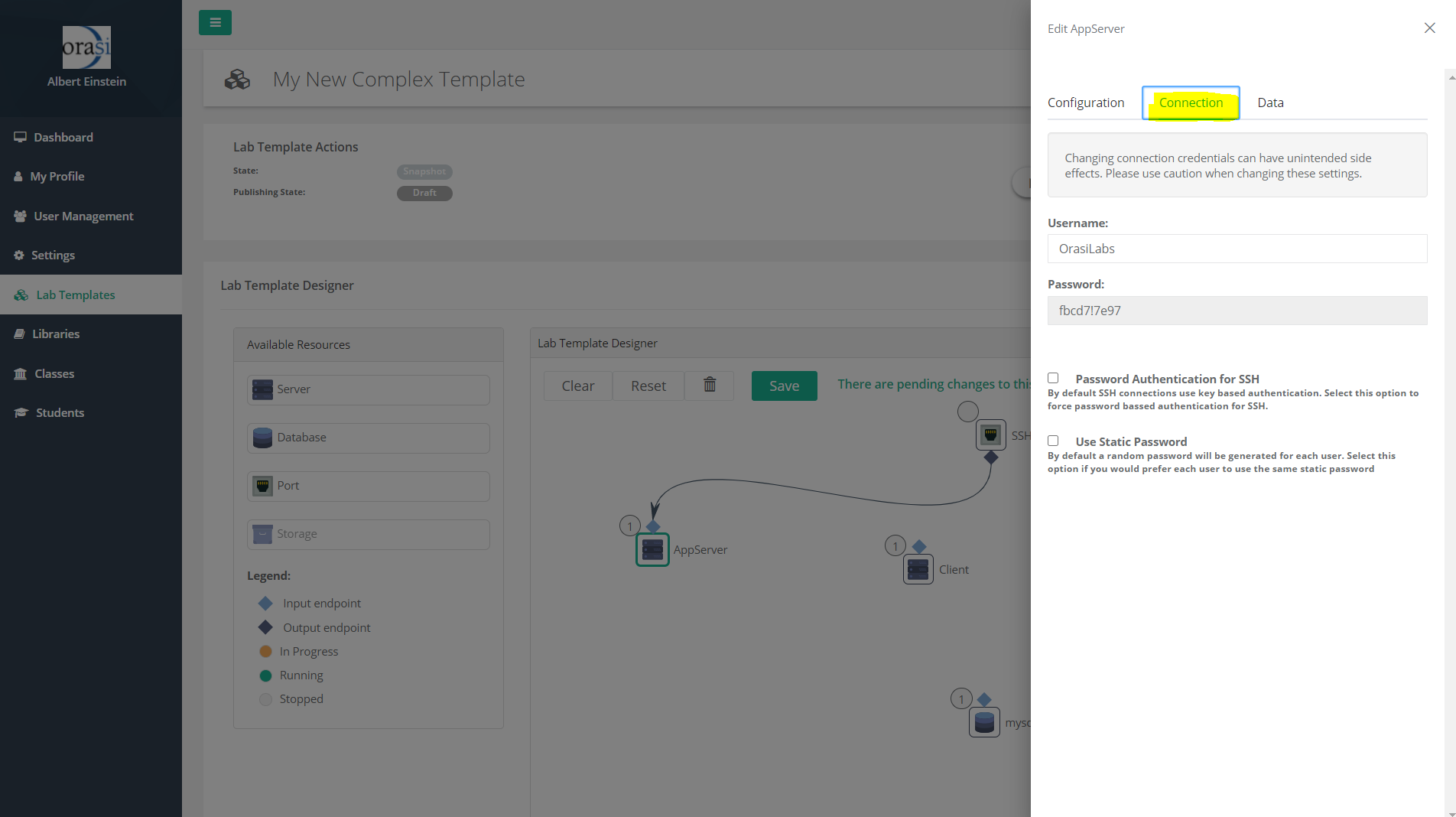1456x817 pixels.
Task: Click mysql input endpoint diamond
Action: pos(984,699)
